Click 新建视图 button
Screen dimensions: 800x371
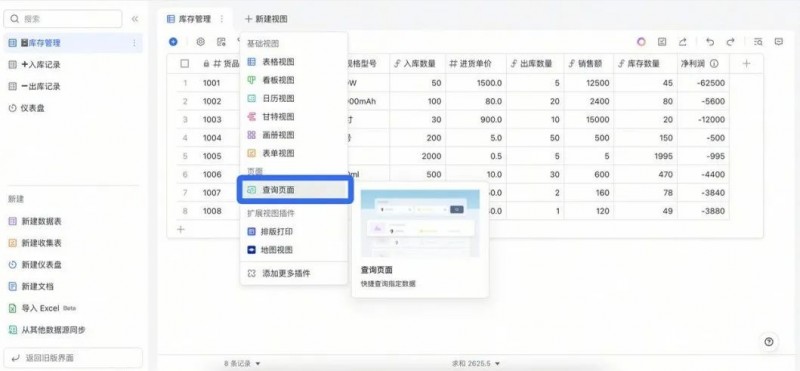click(x=266, y=19)
